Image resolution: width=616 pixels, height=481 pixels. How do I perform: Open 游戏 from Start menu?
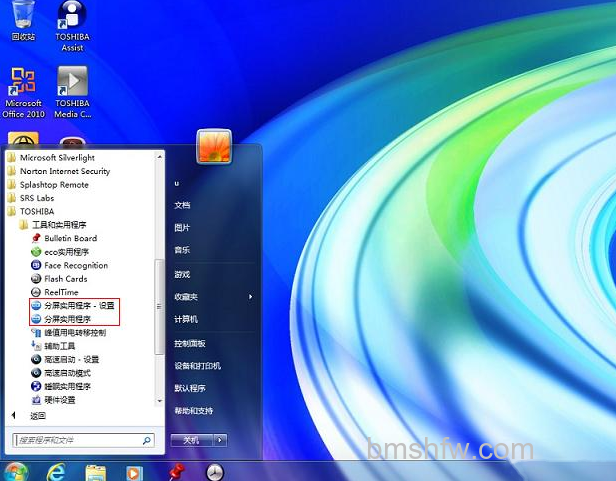pos(182,274)
